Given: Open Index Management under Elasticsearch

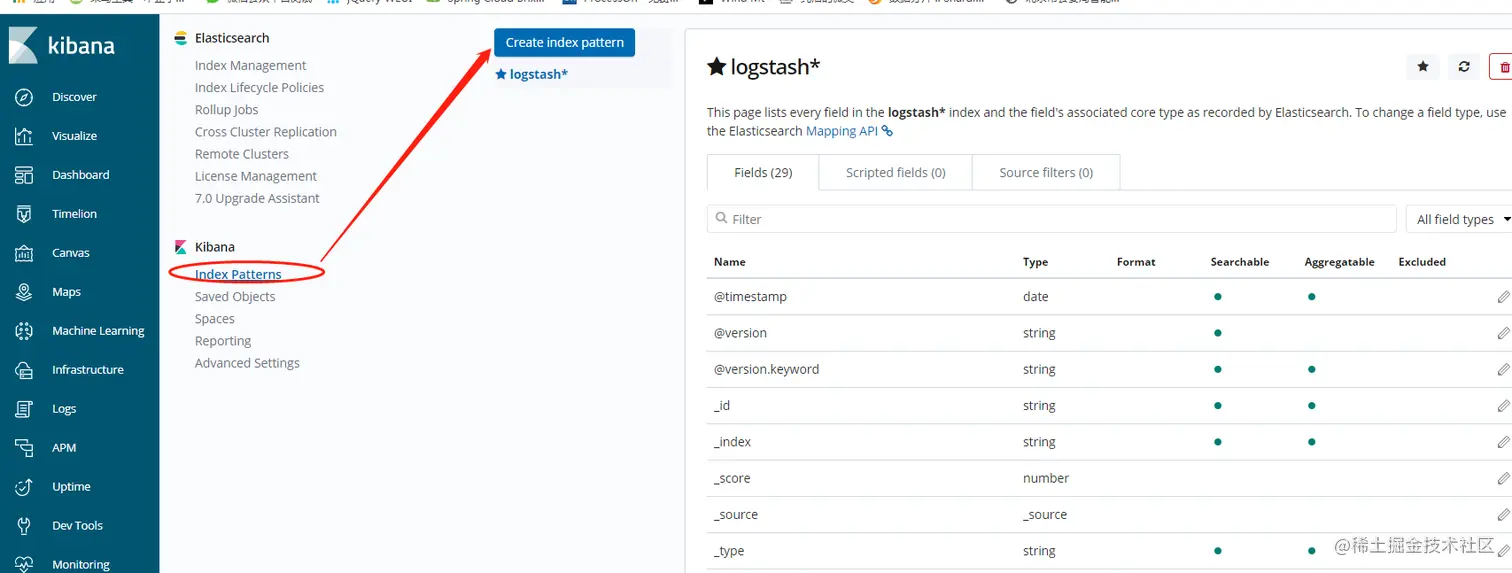Looking at the screenshot, I should point(250,65).
